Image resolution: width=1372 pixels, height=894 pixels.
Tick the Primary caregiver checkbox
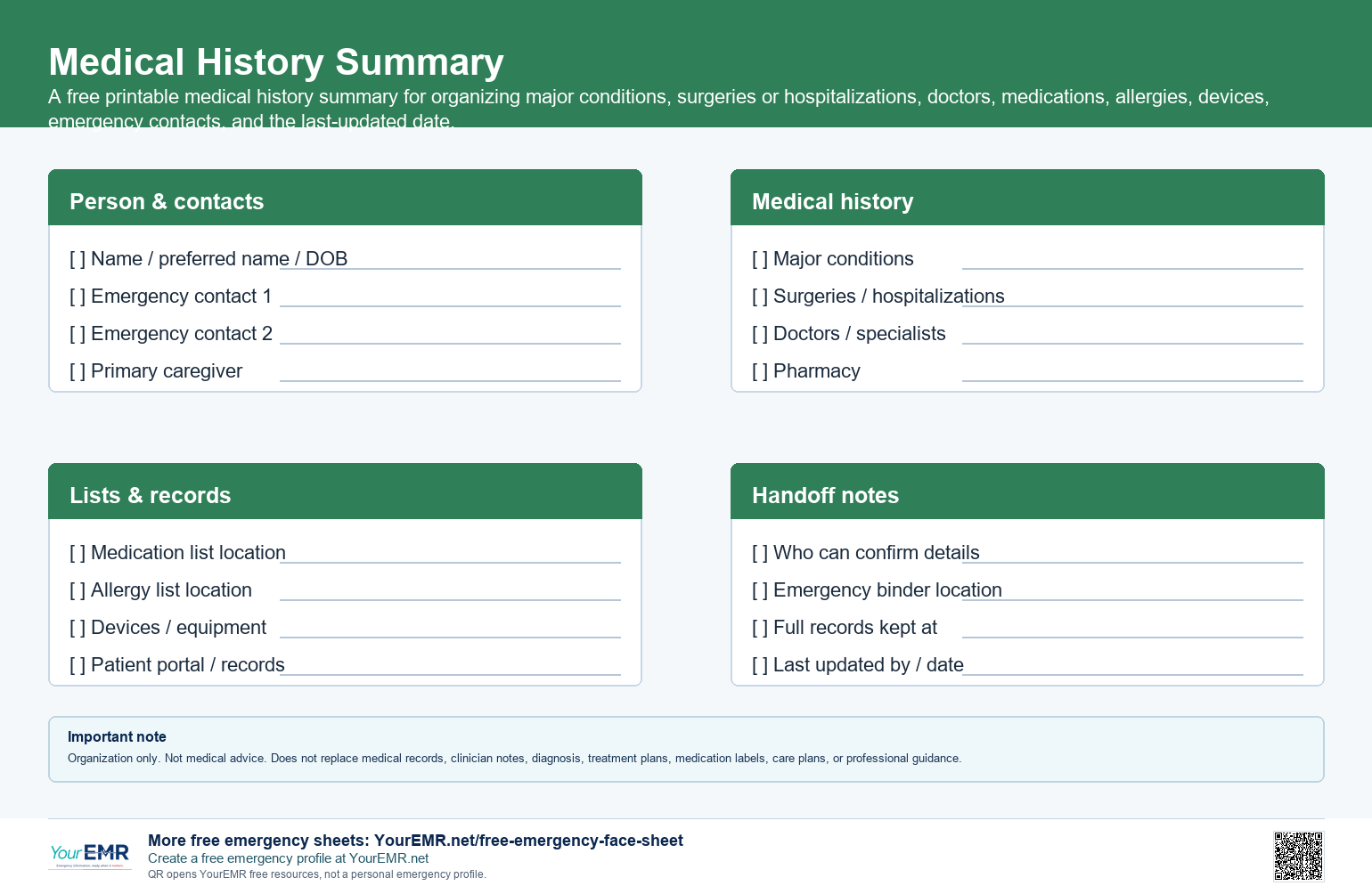coord(78,371)
